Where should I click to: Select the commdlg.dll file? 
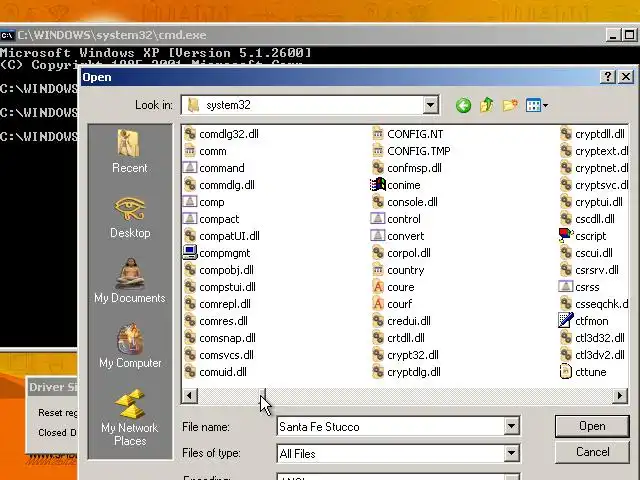pyautogui.click(x=219, y=185)
